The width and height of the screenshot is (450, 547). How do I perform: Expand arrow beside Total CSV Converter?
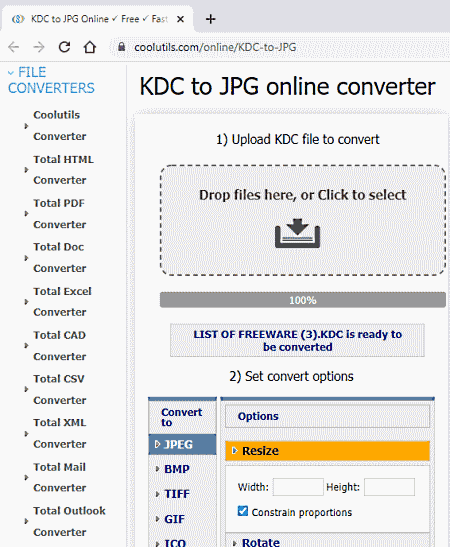point(26,389)
